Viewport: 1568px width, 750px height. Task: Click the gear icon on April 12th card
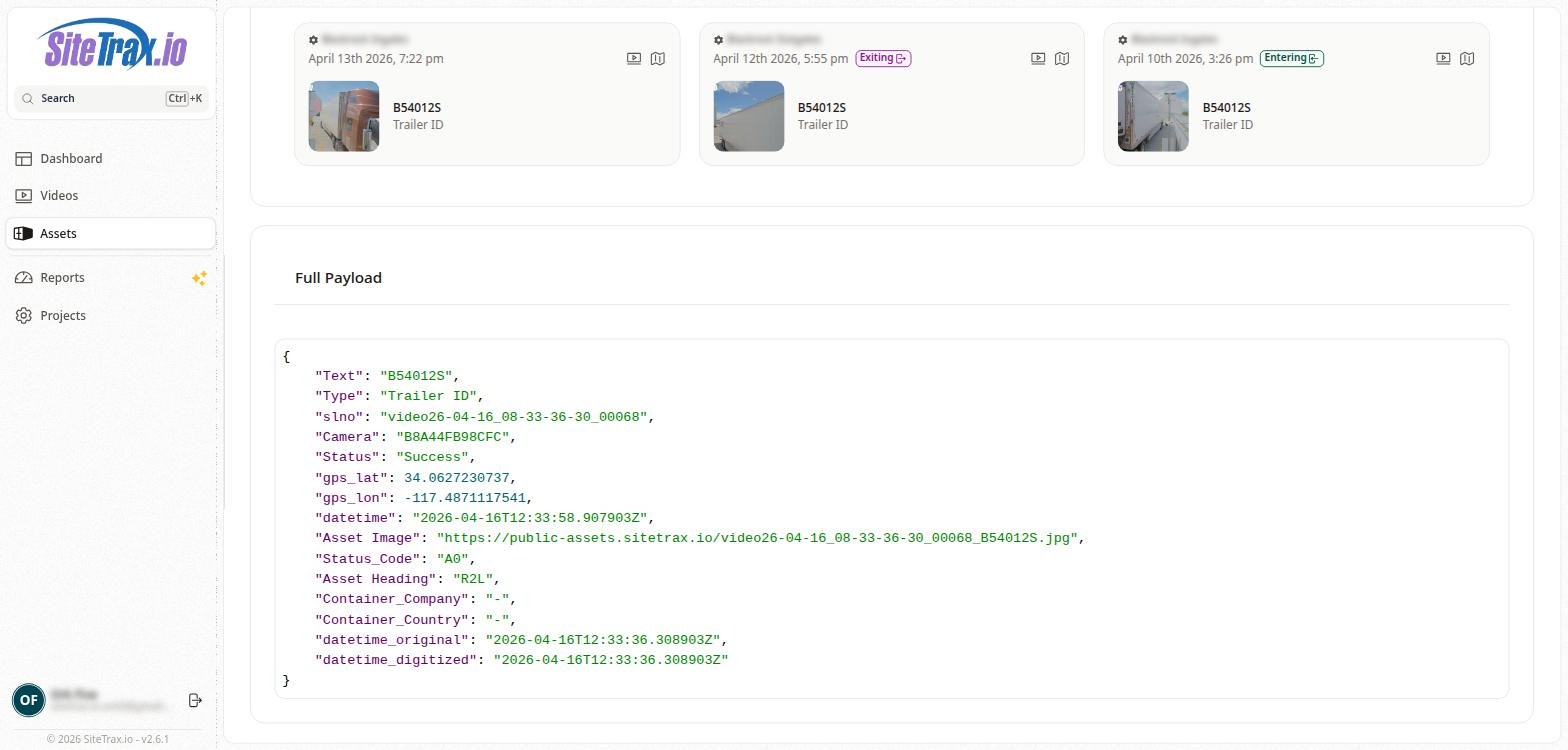click(718, 40)
